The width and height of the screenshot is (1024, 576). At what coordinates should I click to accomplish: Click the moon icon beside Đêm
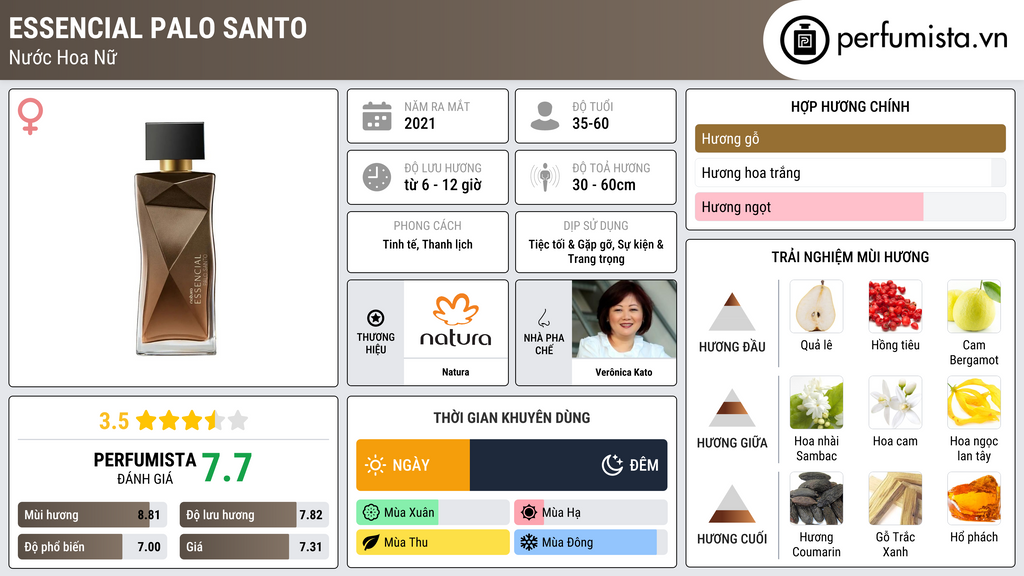tap(612, 465)
